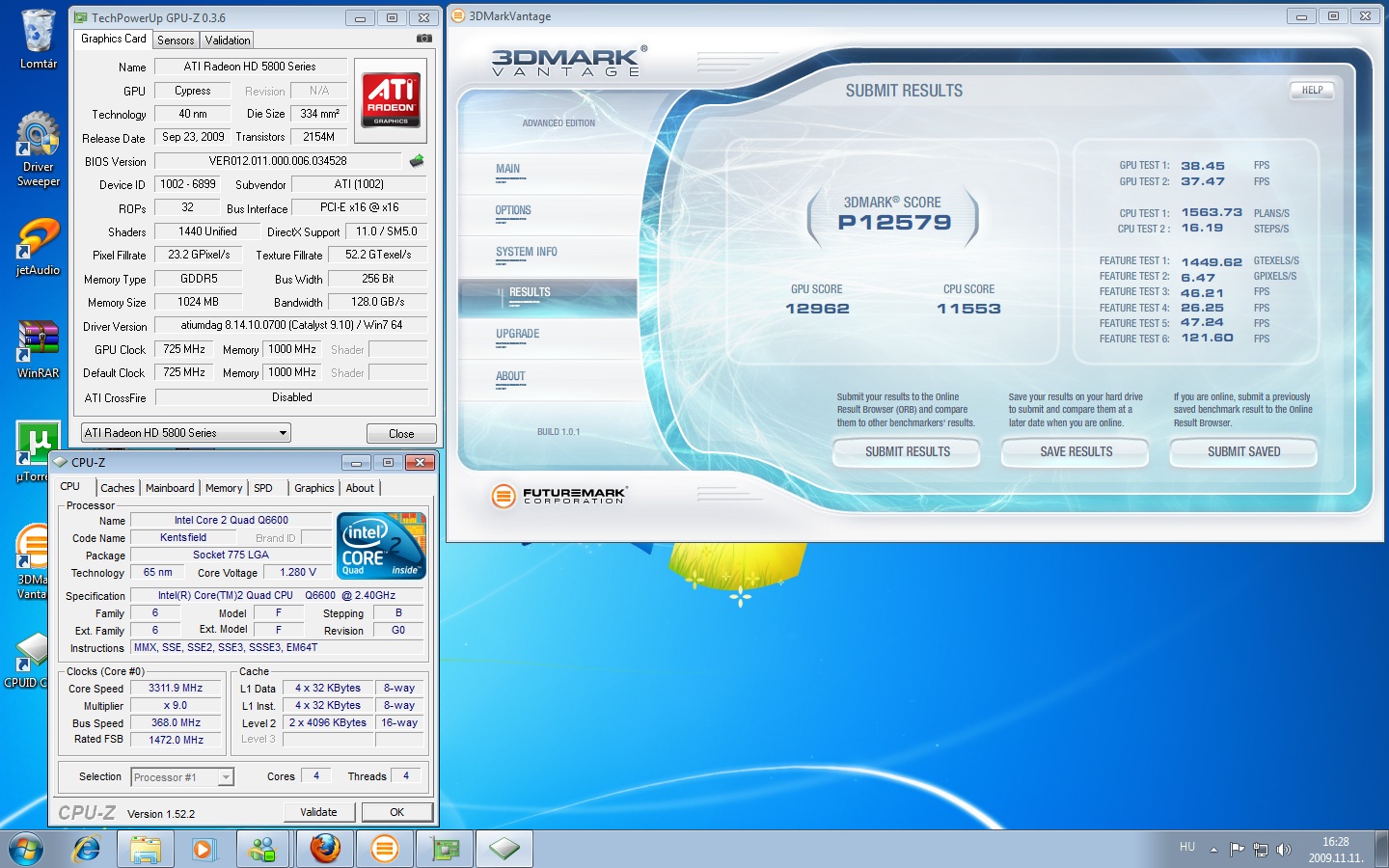1389x868 pixels.
Task: Switch to the CPU-Z Caches tab
Action: 118,488
